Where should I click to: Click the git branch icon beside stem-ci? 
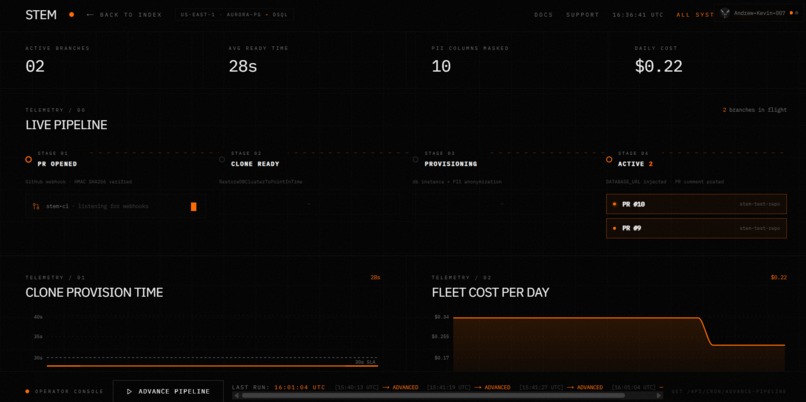point(36,207)
